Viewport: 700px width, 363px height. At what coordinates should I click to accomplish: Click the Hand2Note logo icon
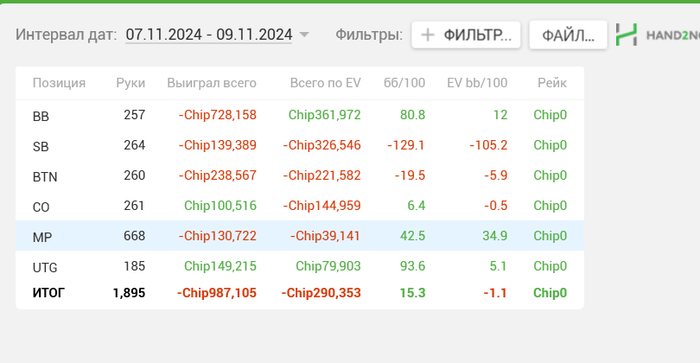click(626, 35)
